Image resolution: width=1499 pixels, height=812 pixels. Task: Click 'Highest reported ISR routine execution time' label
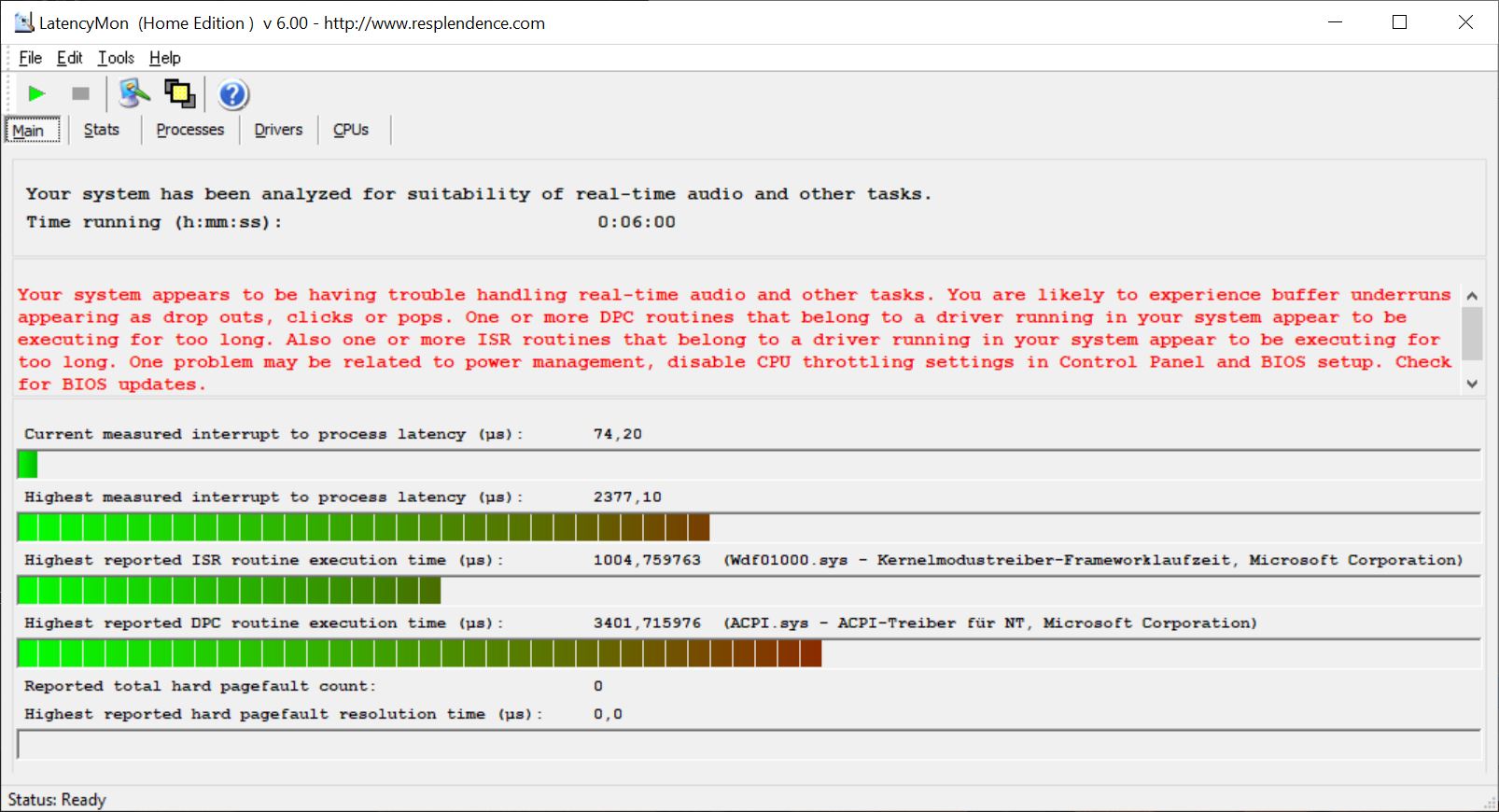click(263, 560)
